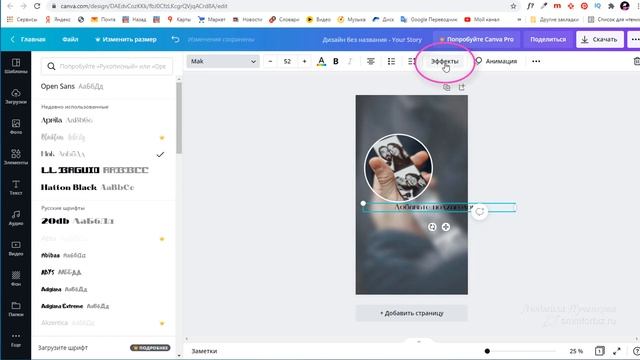640x360 pixels.
Task: Click Add page button below canvas
Action: 411,313
